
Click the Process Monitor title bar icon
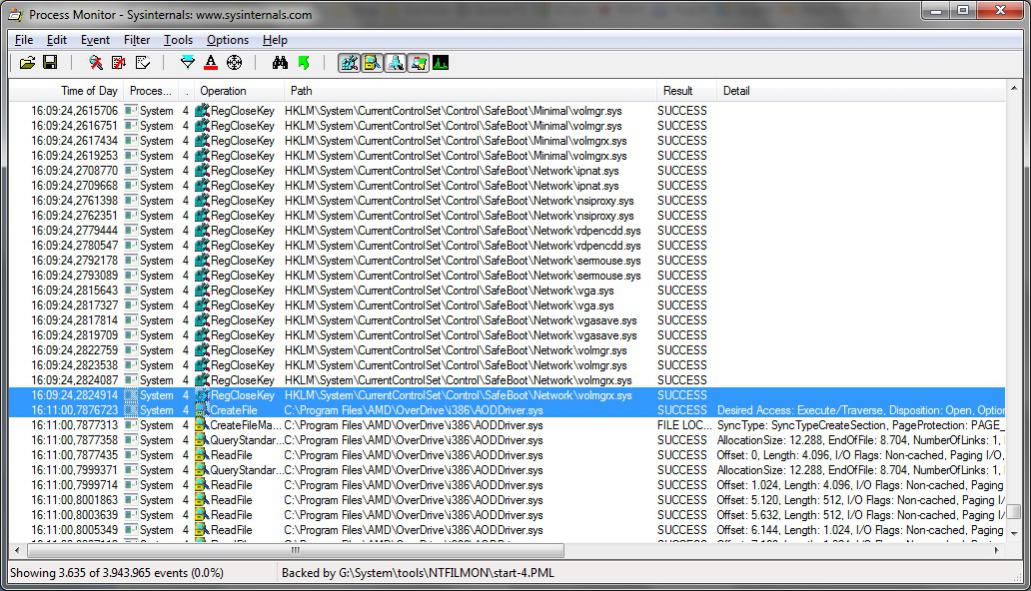pyautogui.click(x=16, y=14)
